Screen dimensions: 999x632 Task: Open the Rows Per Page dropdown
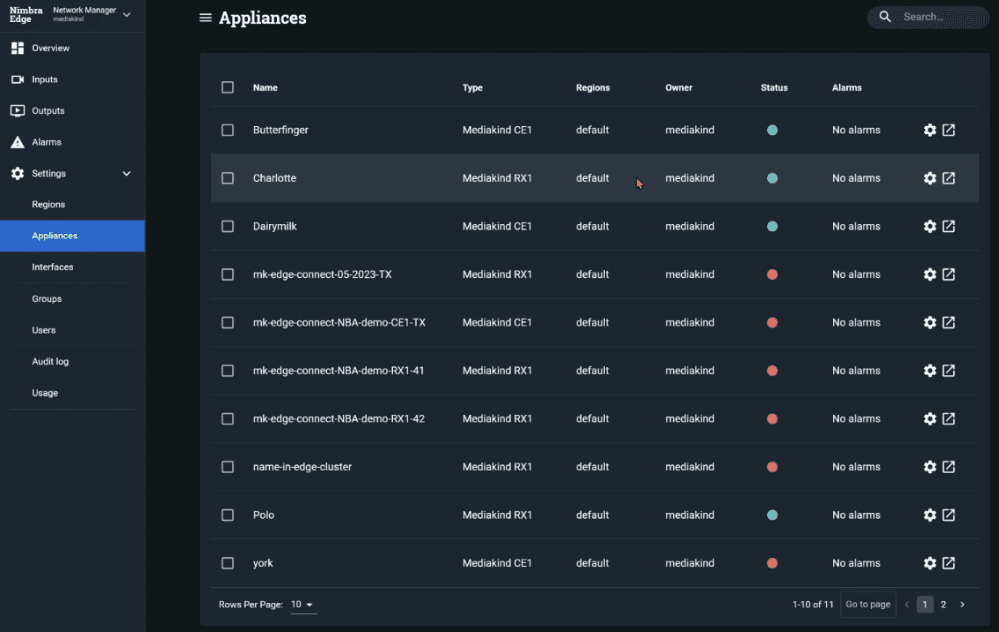coord(302,605)
